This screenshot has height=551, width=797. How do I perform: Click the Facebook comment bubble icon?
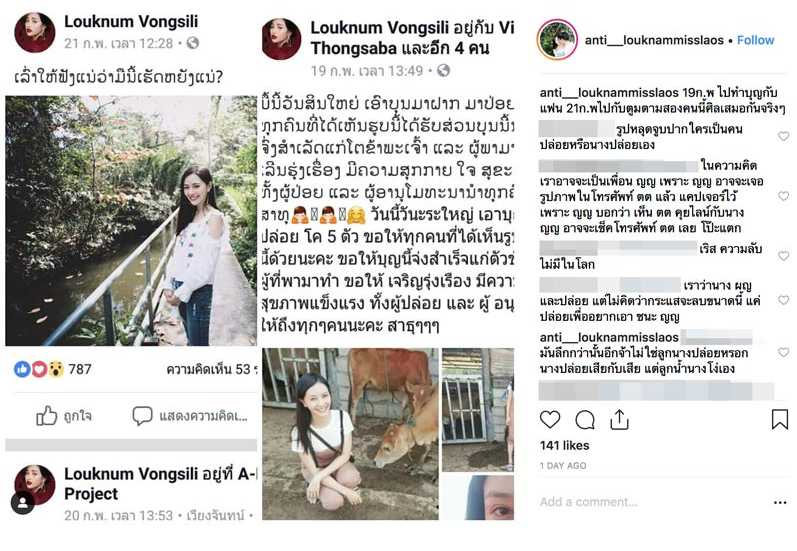pos(142,416)
